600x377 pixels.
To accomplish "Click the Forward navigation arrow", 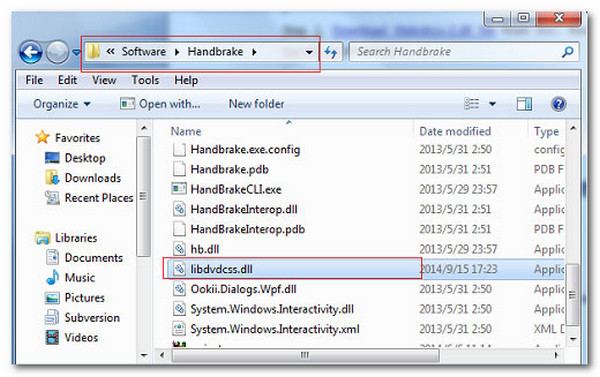I will pyautogui.click(x=57, y=52).
